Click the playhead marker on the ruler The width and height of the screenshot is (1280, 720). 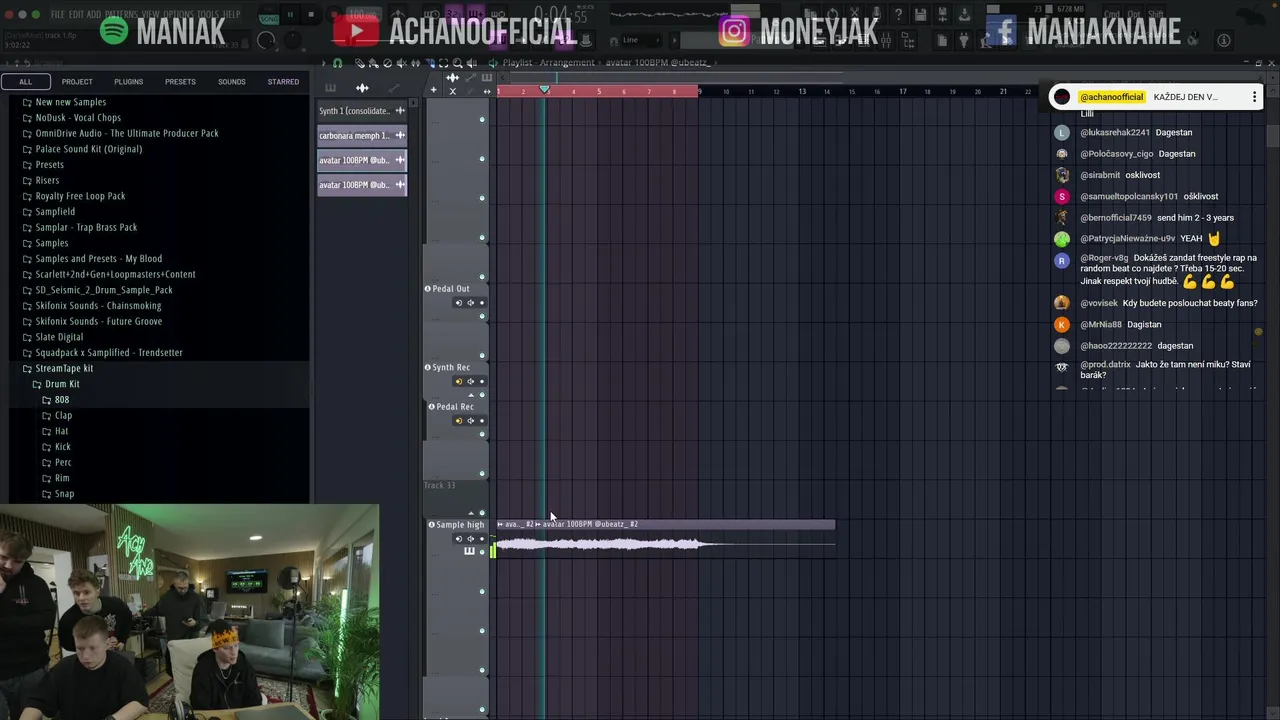click(545, 90)
